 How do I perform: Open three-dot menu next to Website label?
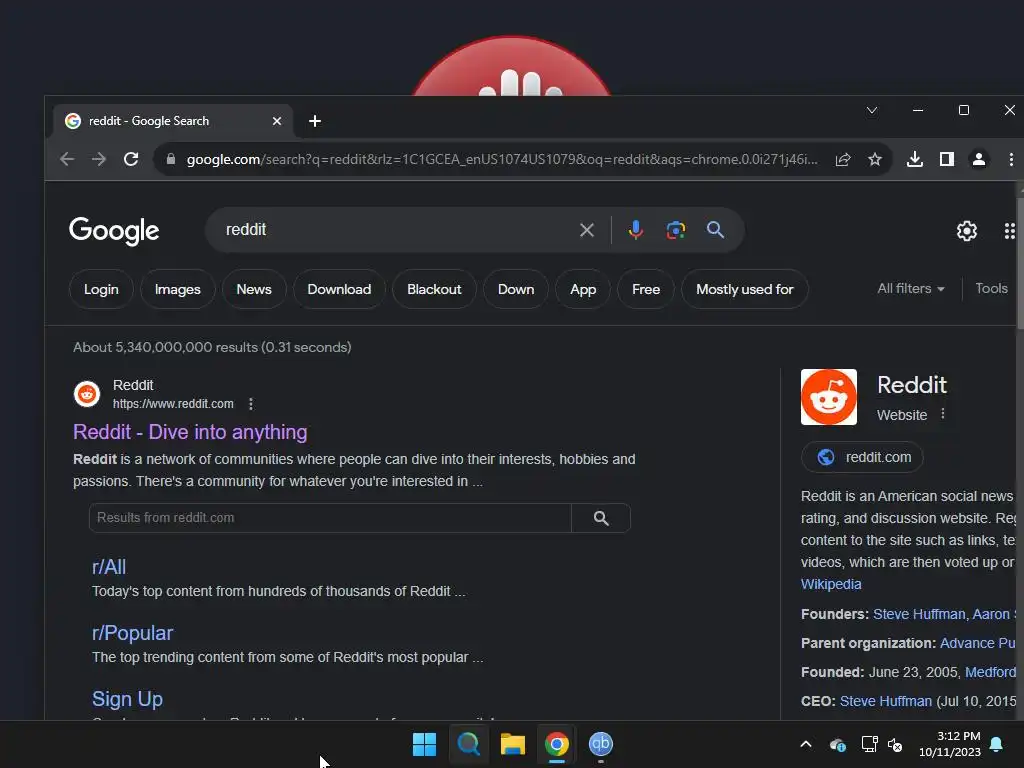pyautogui.click(x=942, y=414)
